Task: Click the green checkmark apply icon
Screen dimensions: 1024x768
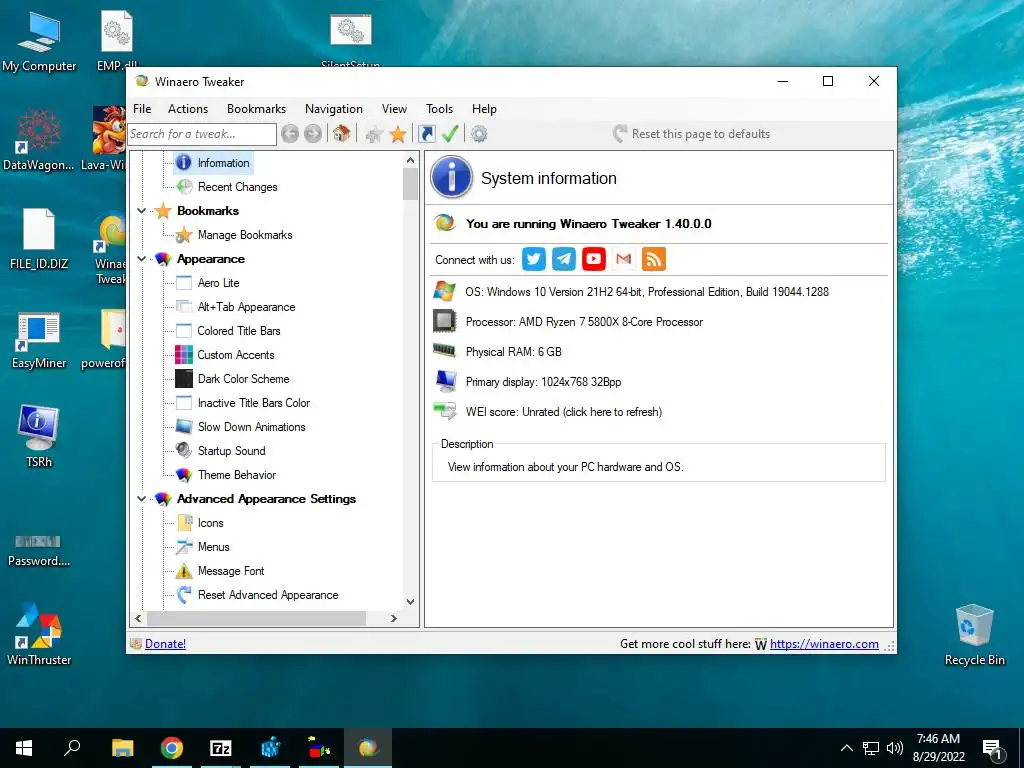Action: pos(450,134)
